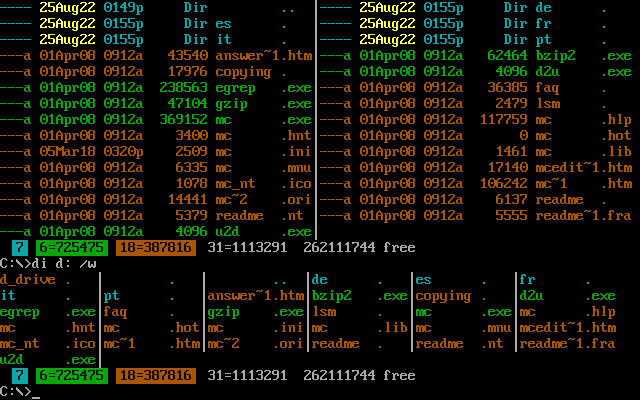The height and width of the screenshot is (400, 640).
Task: Click the 238563-byte egrep.exe row
Action: (x=158, y=88)
